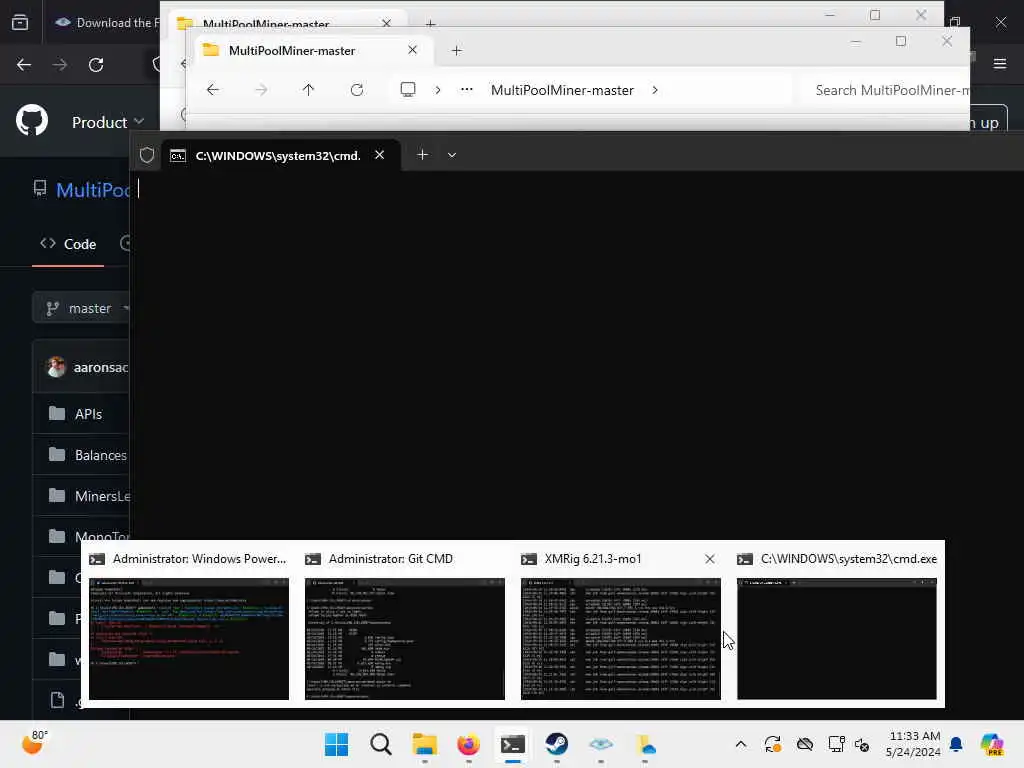
Task: Expand chevron after MultiPoolMiner-master breadcrumb
Action: pyautogui.click(x=655, y=90)
